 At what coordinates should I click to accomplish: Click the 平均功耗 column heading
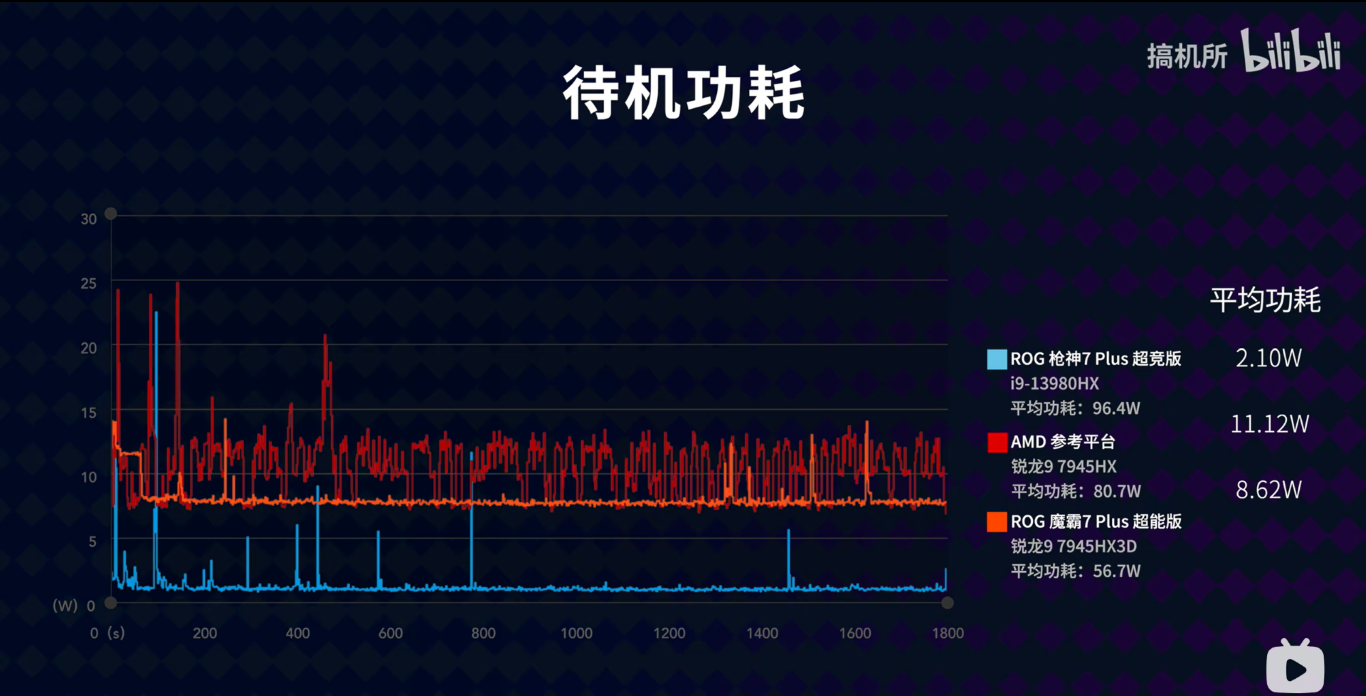click(x=1265, y=300)
